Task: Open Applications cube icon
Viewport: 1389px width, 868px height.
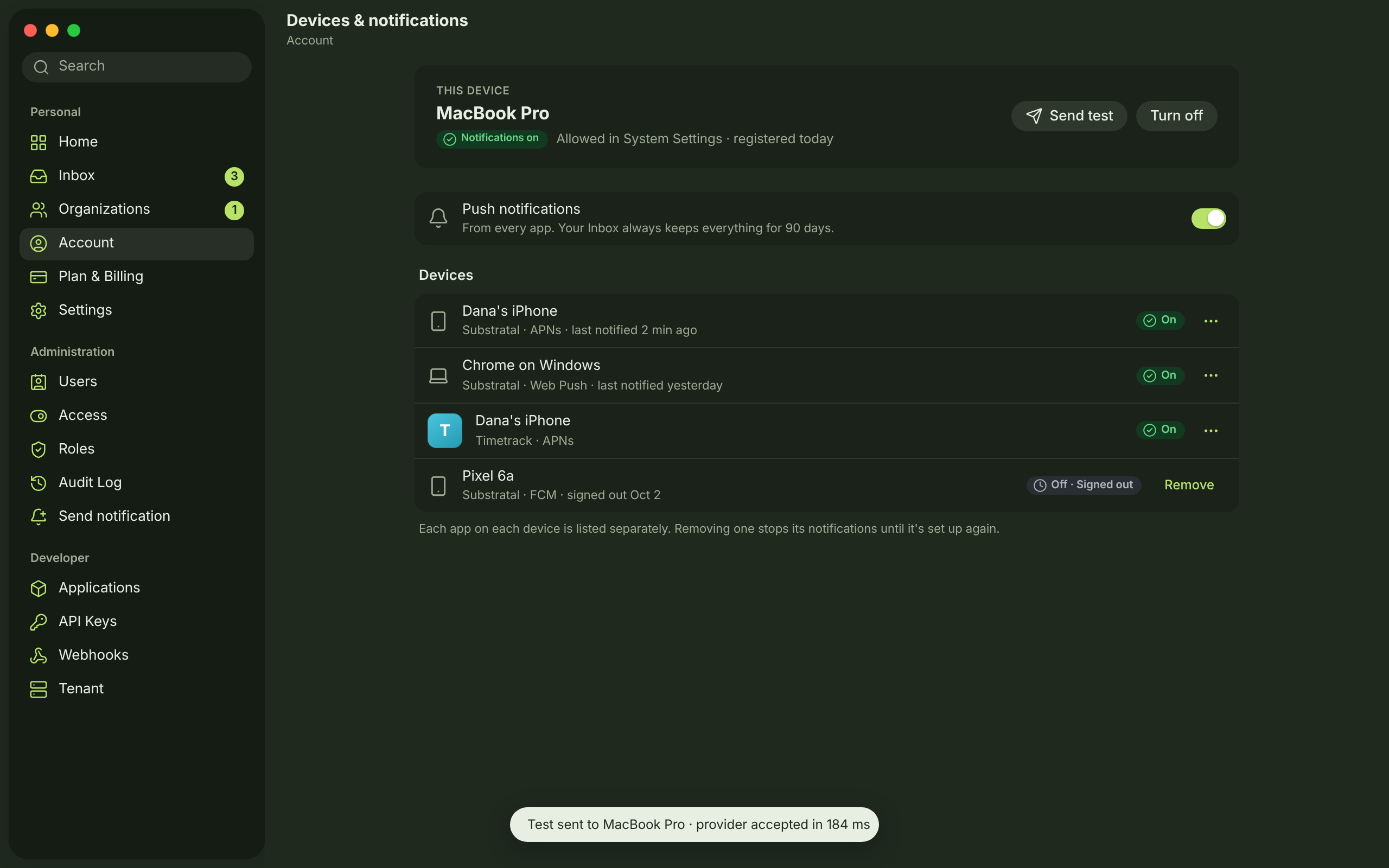Action: pos(39,589)
